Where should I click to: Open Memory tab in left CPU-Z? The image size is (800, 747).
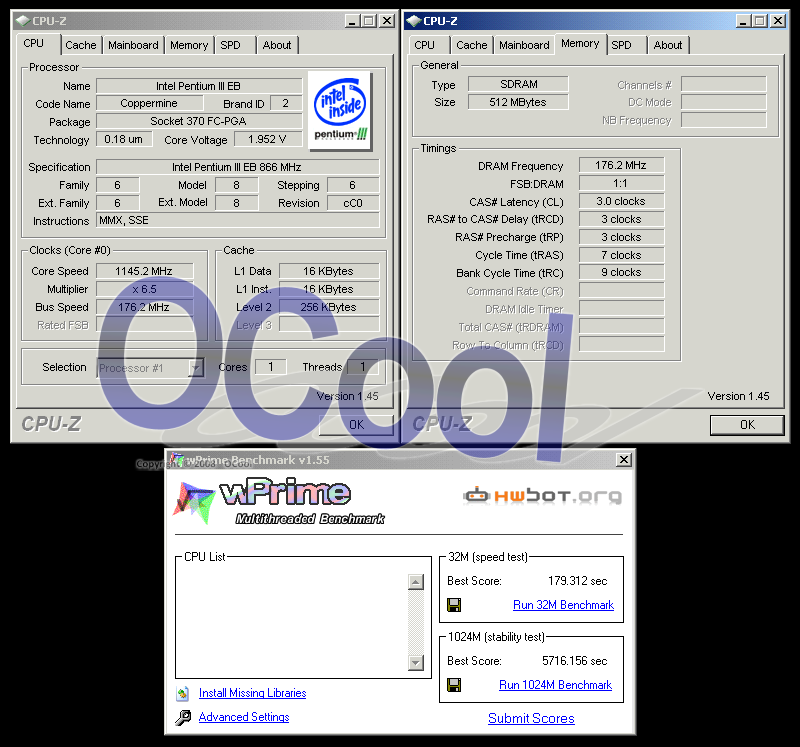pos(189,45)
